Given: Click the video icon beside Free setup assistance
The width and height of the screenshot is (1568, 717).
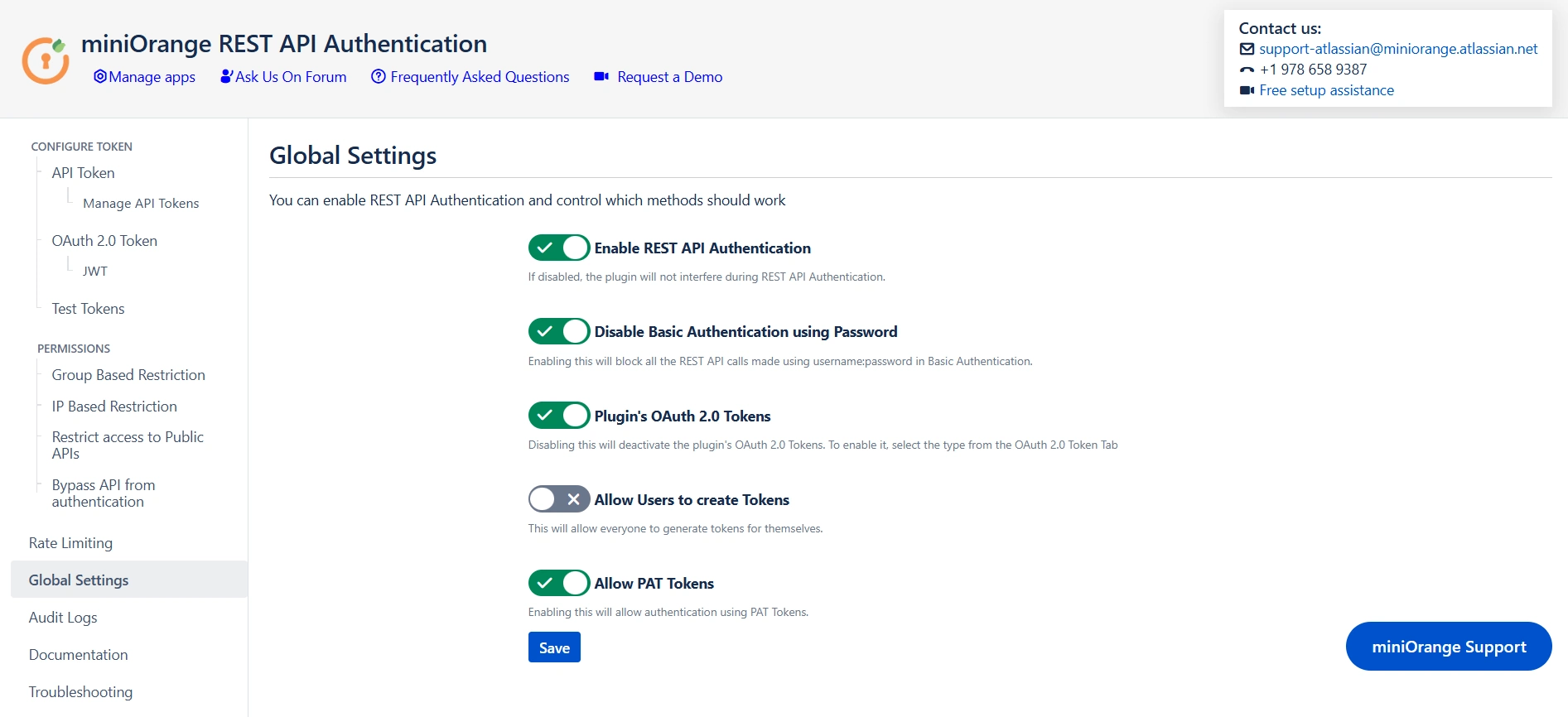Looking at the screenshot, I should 1247,90.
